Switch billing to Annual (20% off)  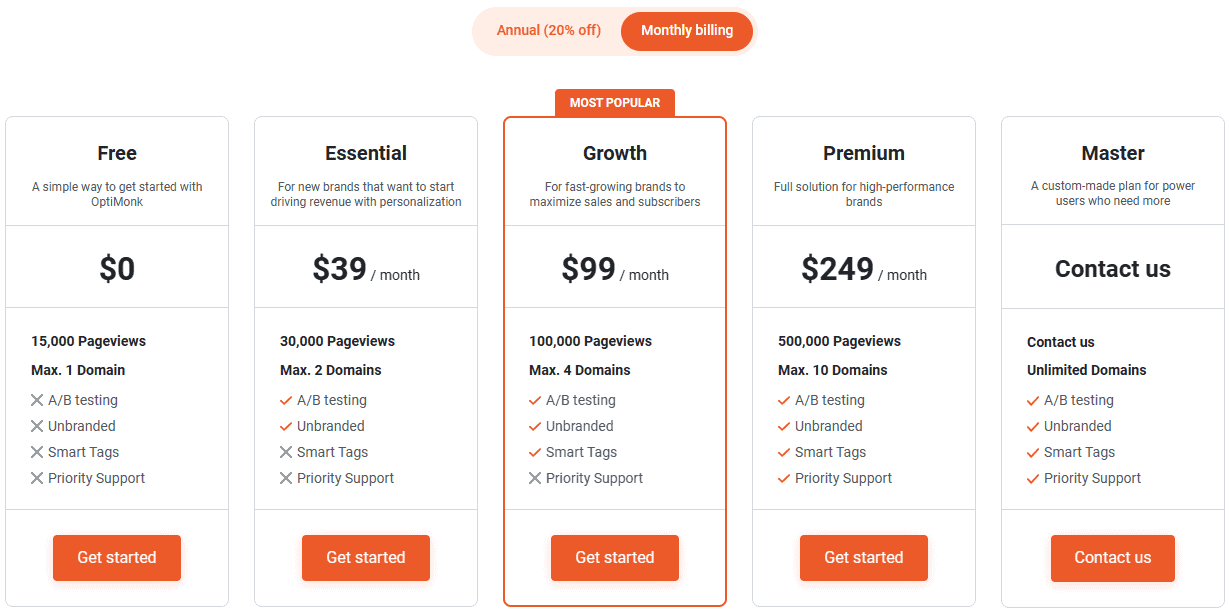[x=548, y=31]
